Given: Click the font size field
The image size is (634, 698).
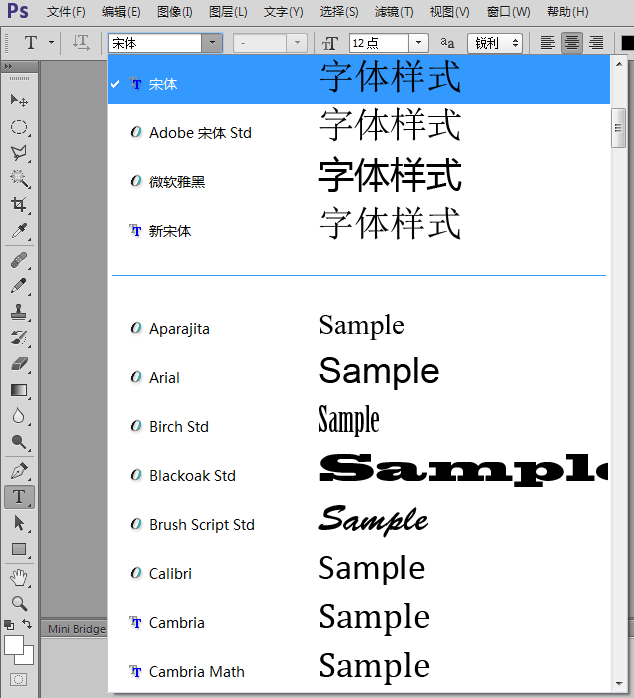Looking at the screenshot, I should coord(378,43).
